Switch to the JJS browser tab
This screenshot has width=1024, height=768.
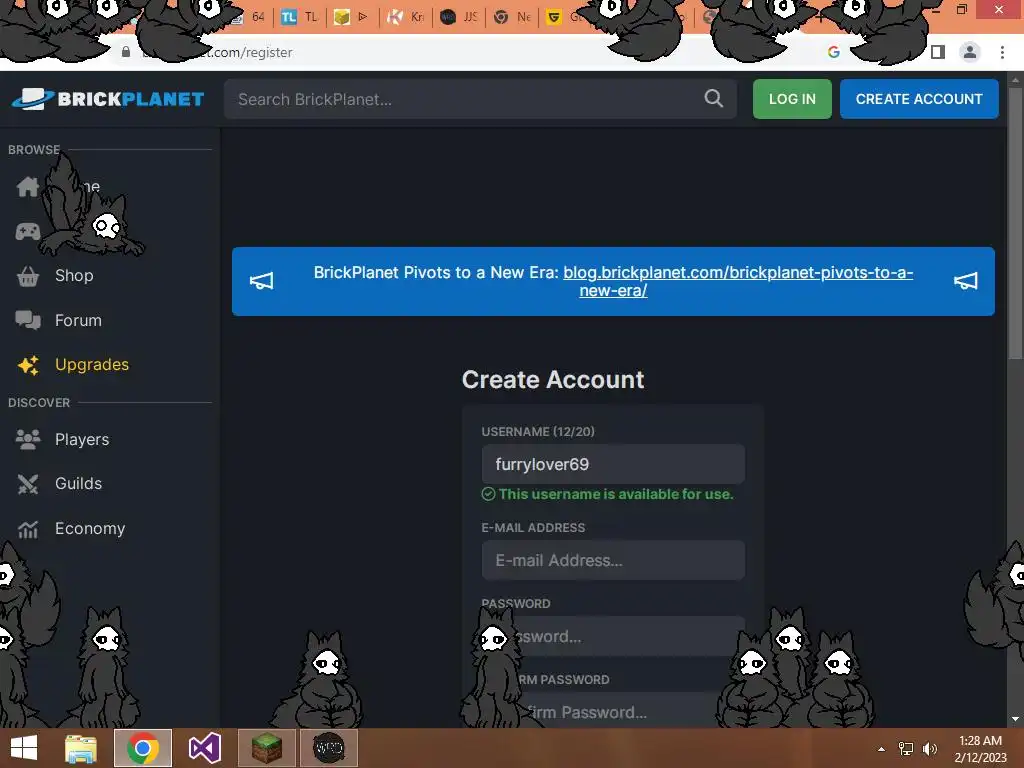(x=458, y=17)
